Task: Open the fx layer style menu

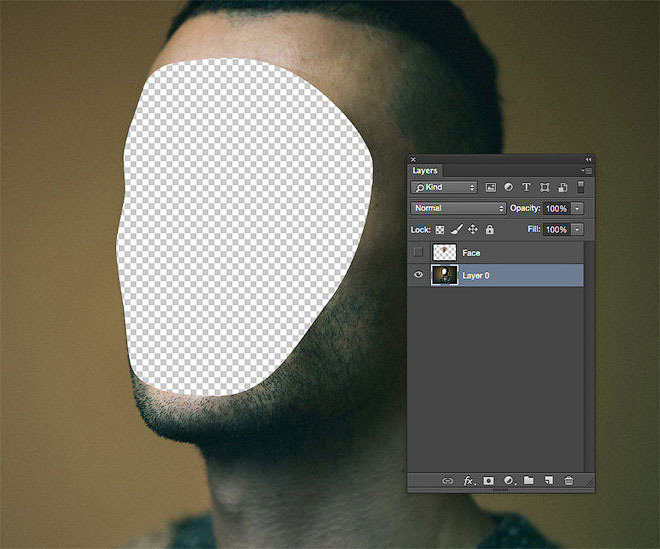Action: tap(469, 480)
